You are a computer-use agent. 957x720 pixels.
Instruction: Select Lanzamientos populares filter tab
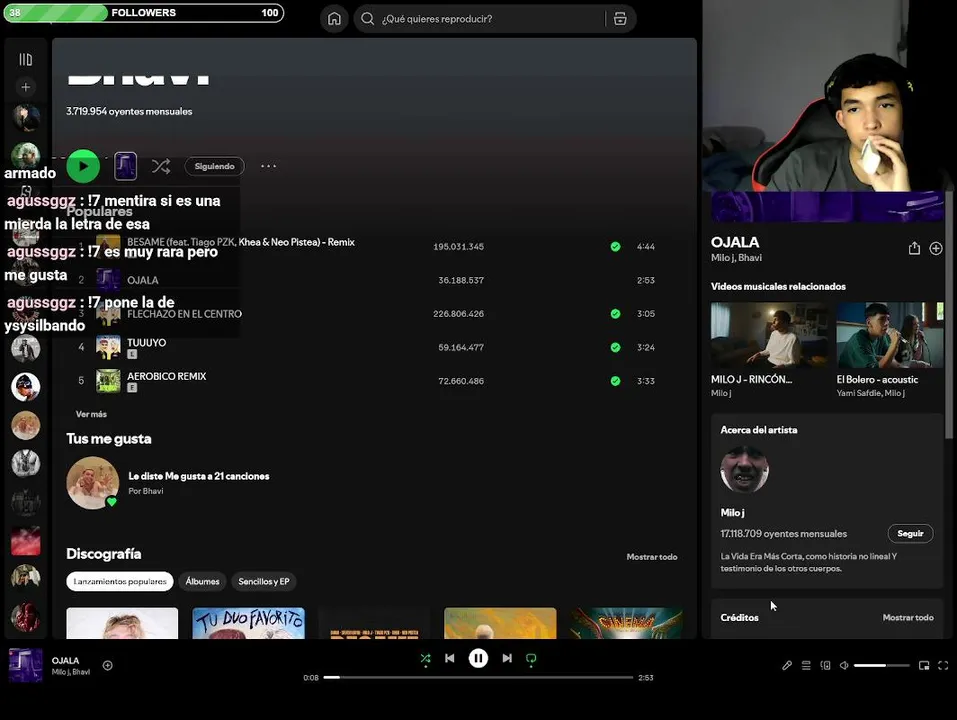coord(120,581)
